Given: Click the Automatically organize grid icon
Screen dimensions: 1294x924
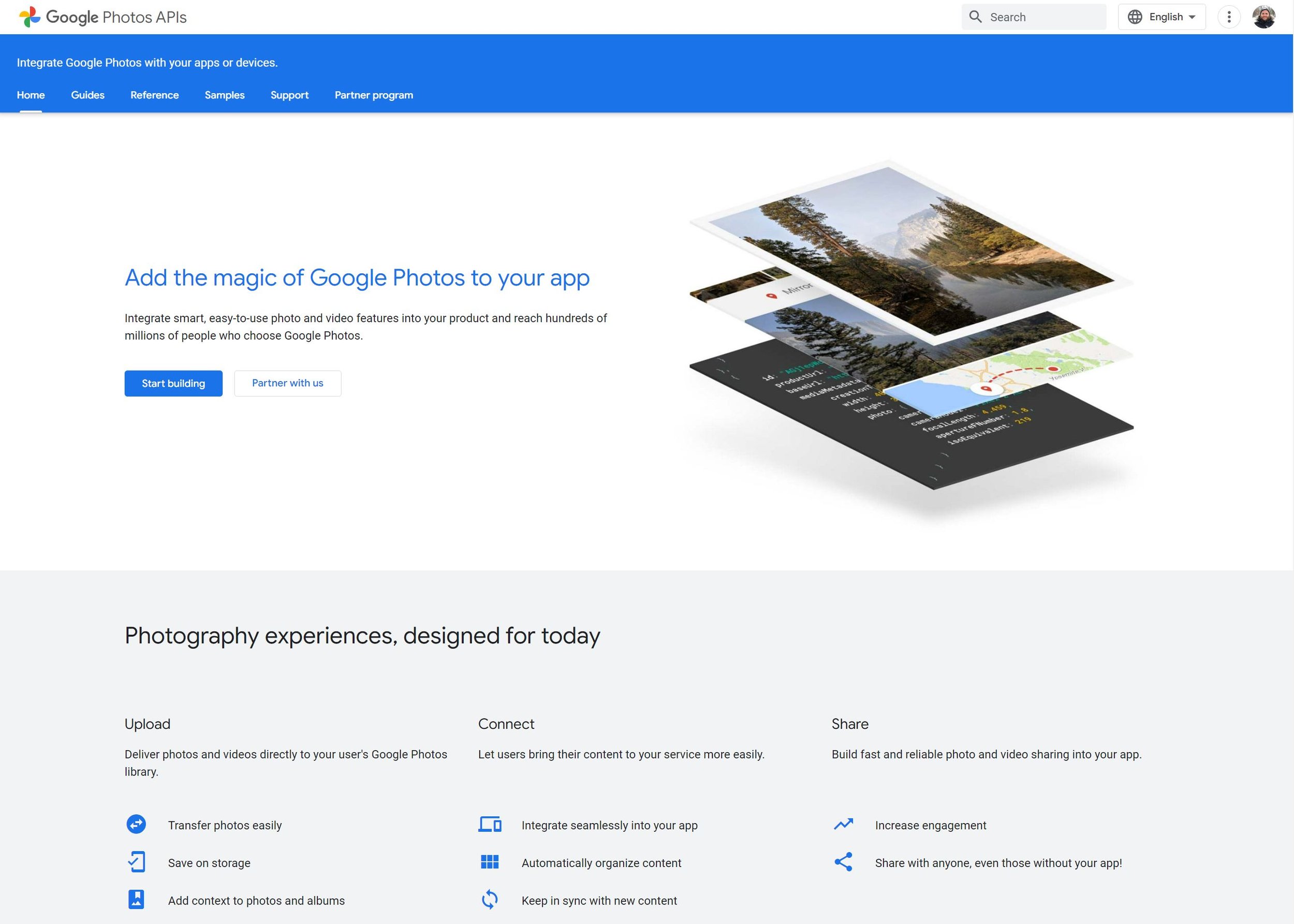Looking at the screenshot, I should [x=490, y=862].
